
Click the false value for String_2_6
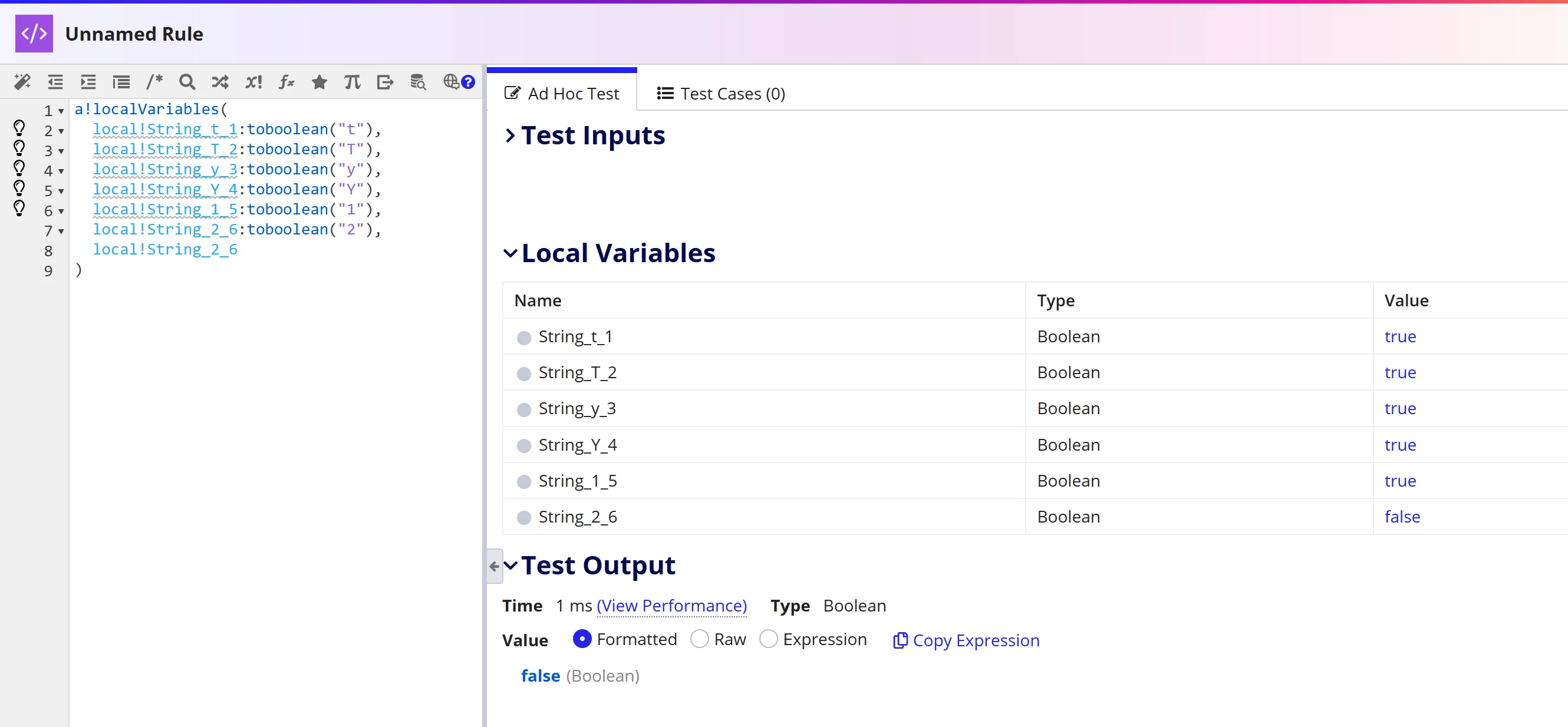pos(1402,517)
